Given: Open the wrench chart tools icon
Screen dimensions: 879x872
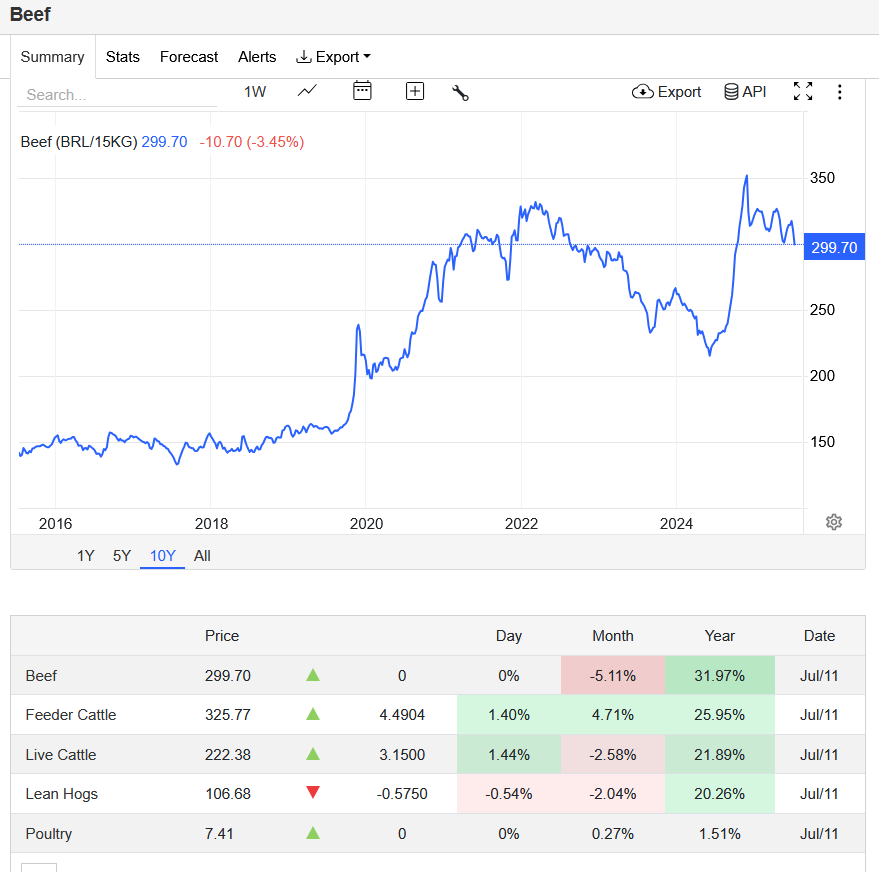Looking at the screenshot, I should pyautogui.click(x=460, y=92).
